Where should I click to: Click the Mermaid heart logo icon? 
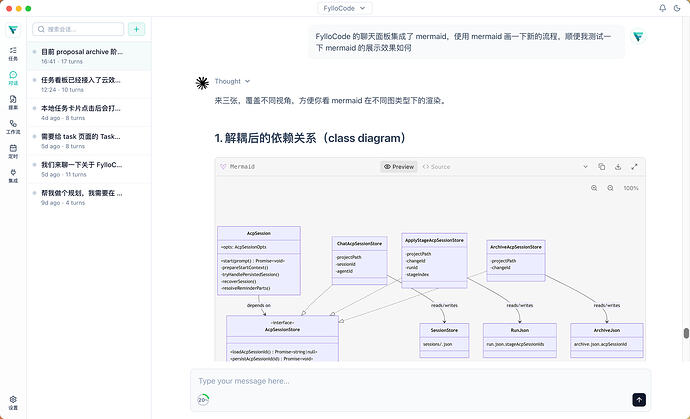(223, 166)
